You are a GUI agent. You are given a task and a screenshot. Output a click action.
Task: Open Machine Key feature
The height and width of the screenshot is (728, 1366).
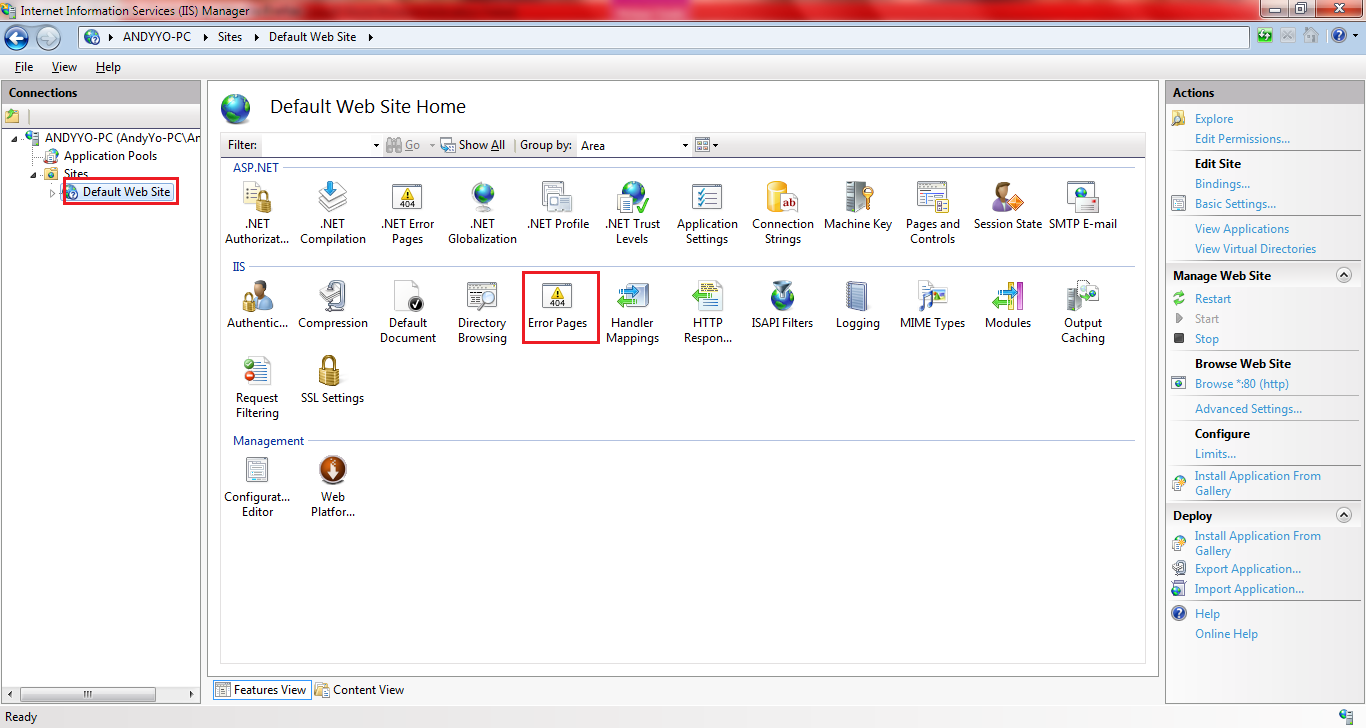pyautogui.click(x=858, y=206)
